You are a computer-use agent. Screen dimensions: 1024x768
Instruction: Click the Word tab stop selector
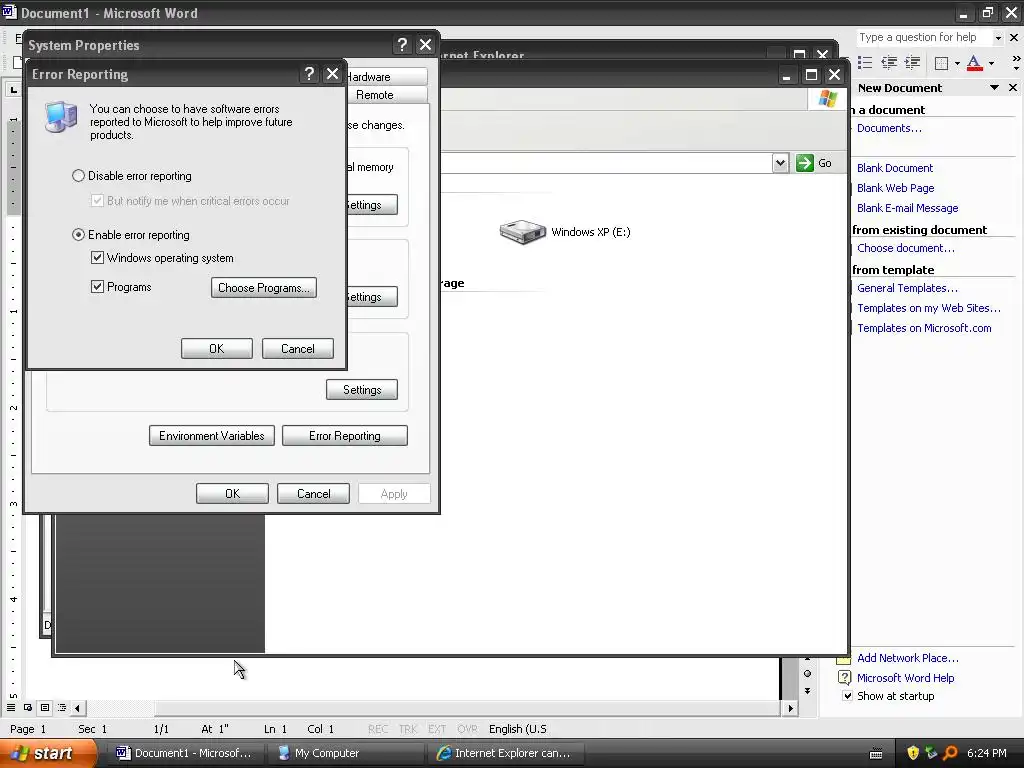click(x=14, y=89)
